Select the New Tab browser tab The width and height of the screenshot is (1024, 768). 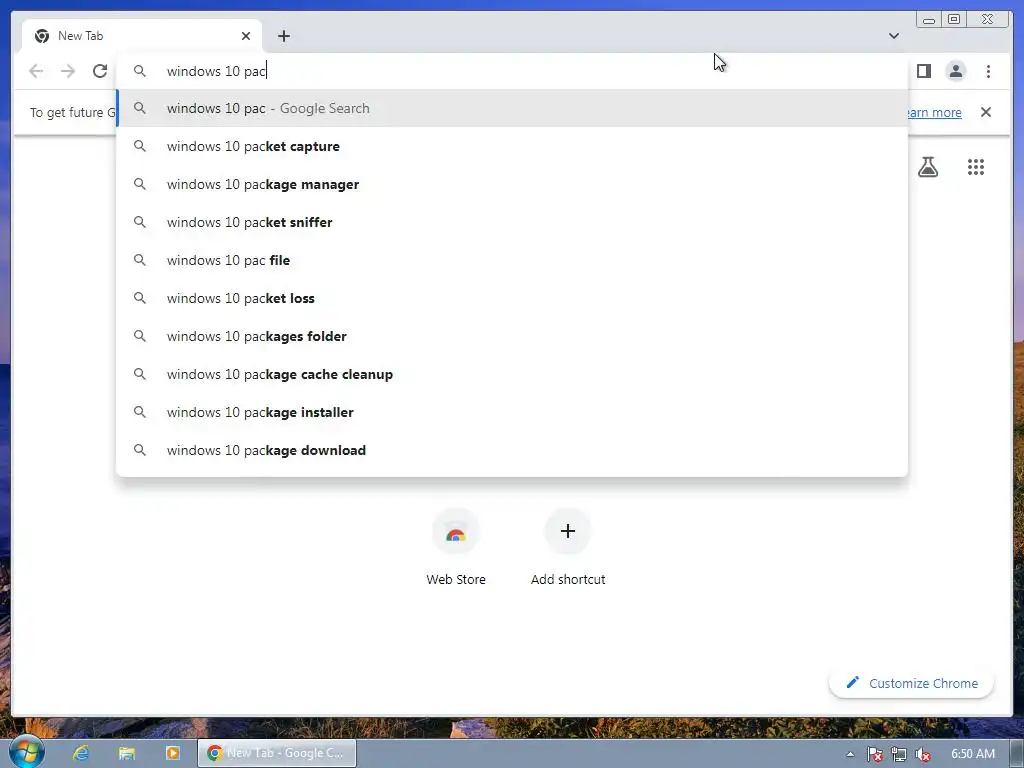tap(142, 36)
